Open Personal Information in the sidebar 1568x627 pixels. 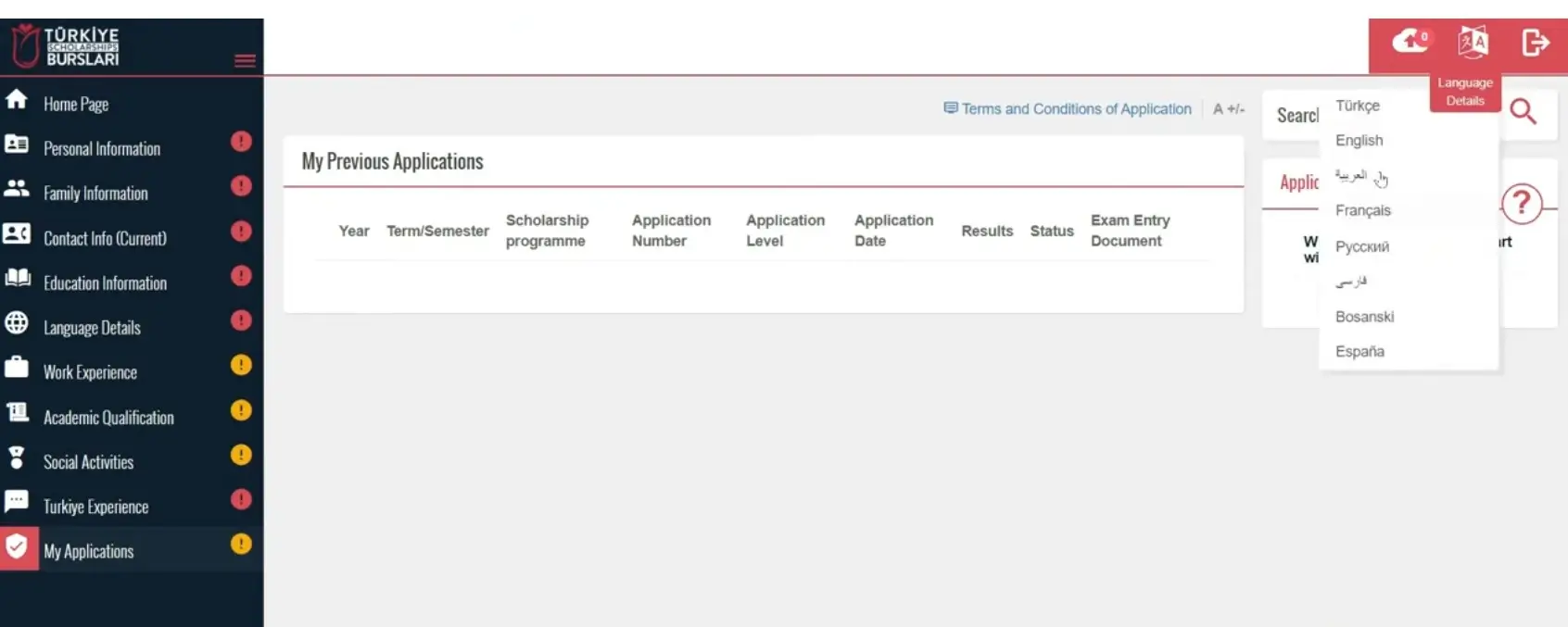click(102, 149)
